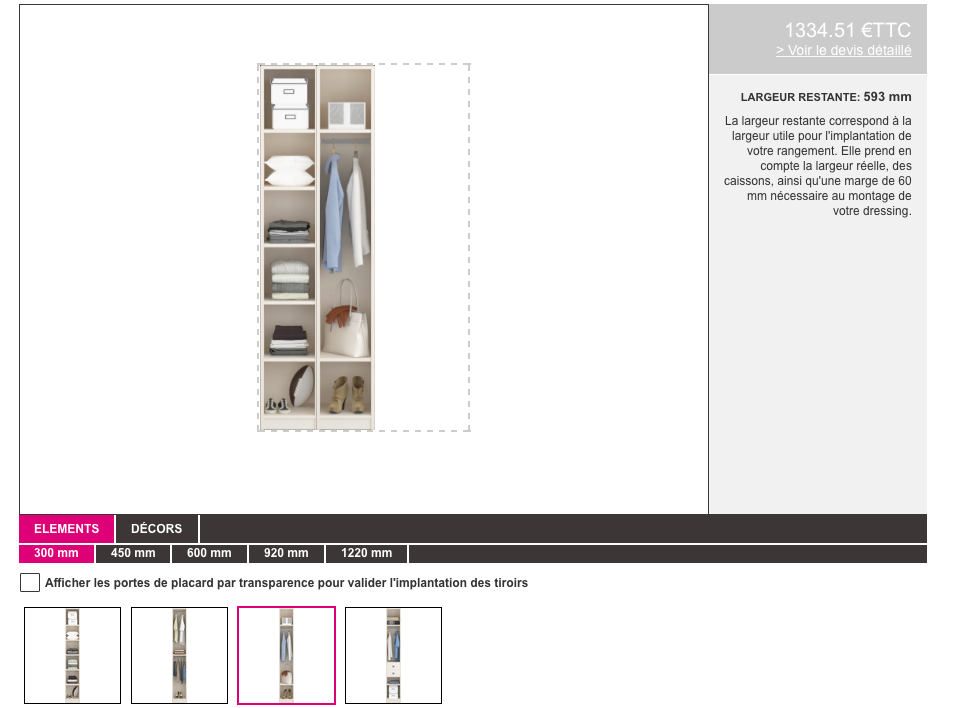The width and height of the screenshot is (980, 708).
Task: Click the empty dashed slot in the layout
Action: [x=422, y=247]
